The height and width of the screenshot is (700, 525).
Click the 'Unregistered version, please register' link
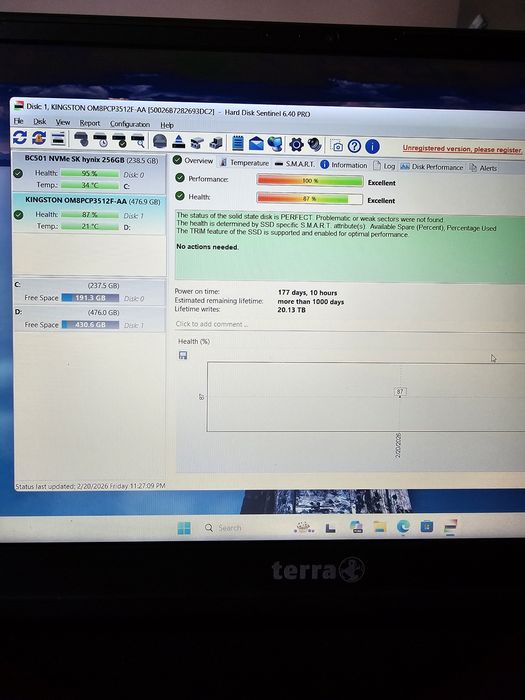click(462, 149)
